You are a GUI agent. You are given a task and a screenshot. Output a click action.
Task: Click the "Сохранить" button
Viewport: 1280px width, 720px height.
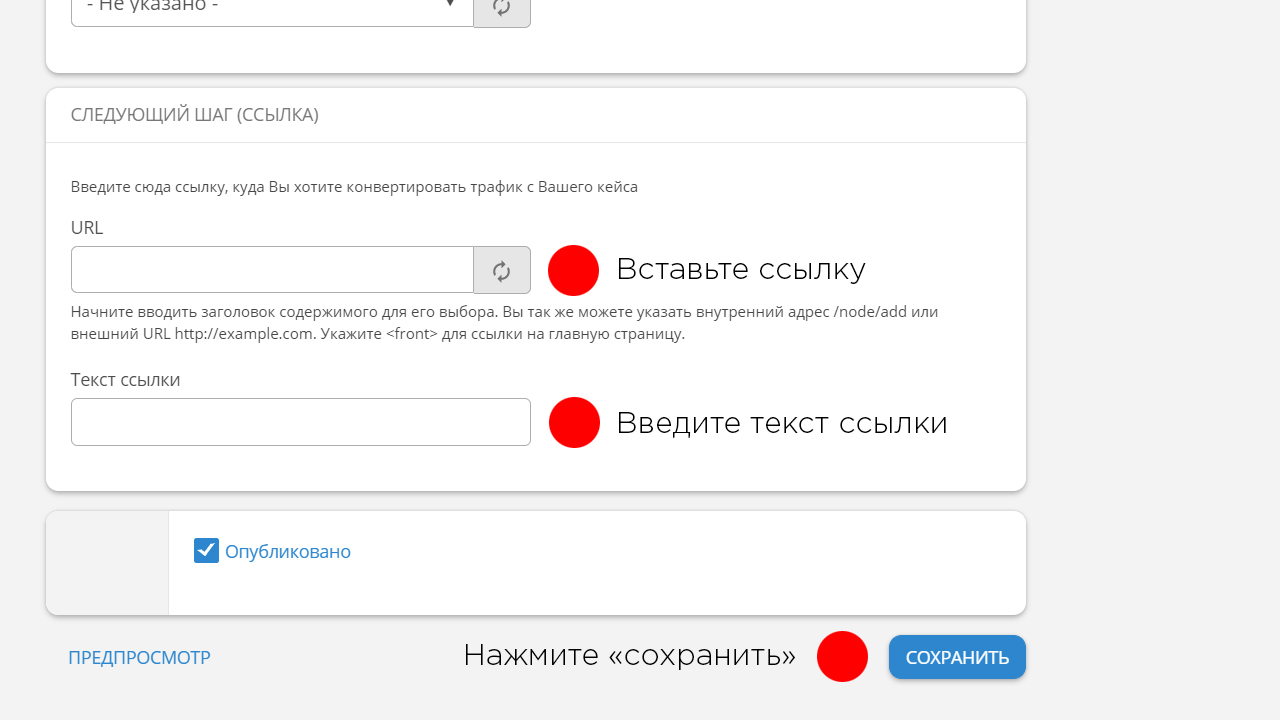click(957, 657)
